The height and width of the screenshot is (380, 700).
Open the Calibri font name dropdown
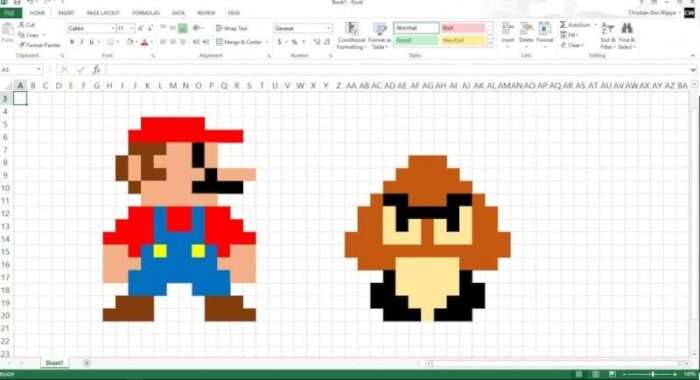[x=113, y=29]
